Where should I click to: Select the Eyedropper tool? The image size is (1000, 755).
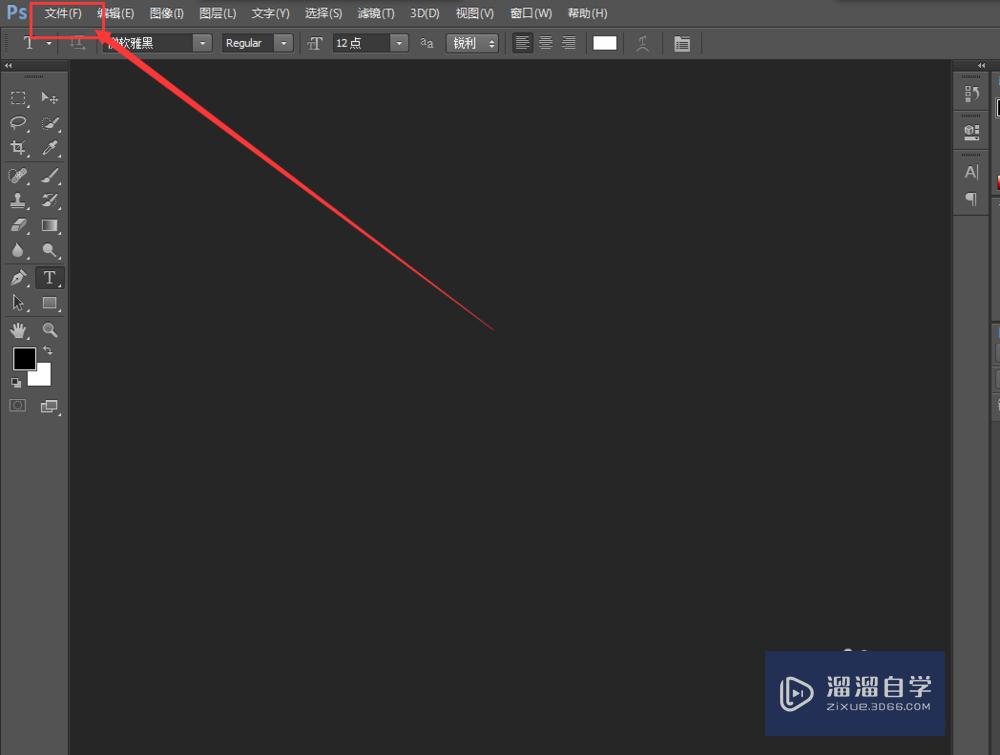click(50, 148)
